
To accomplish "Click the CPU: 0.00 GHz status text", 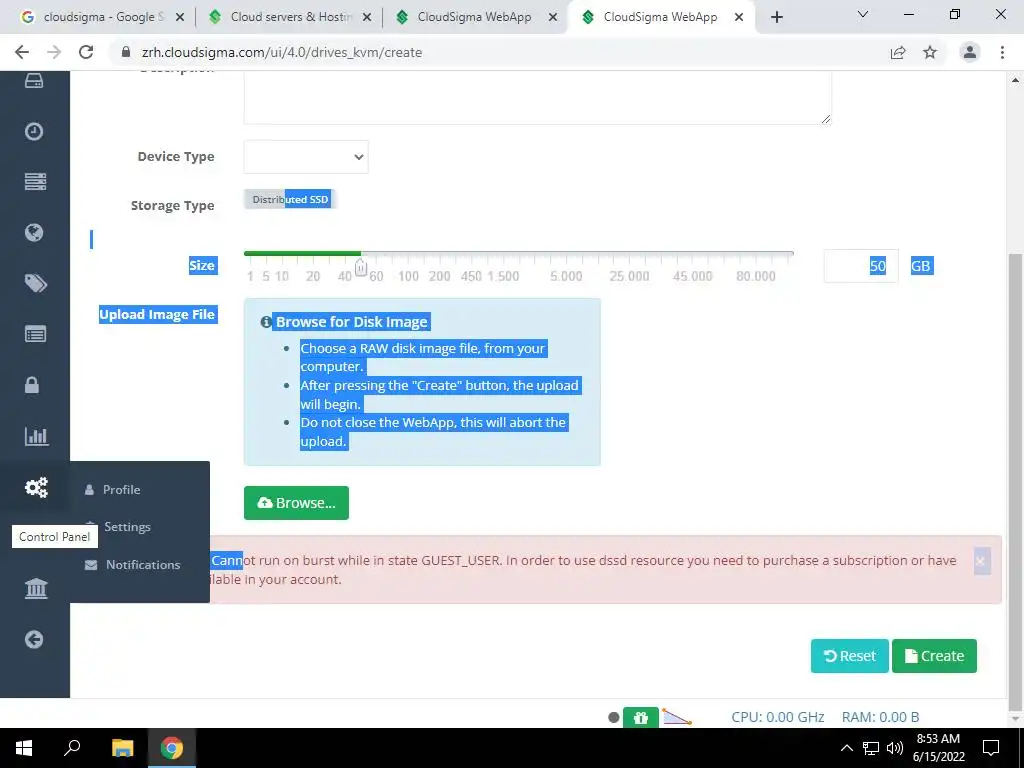I will pos(778,717).
